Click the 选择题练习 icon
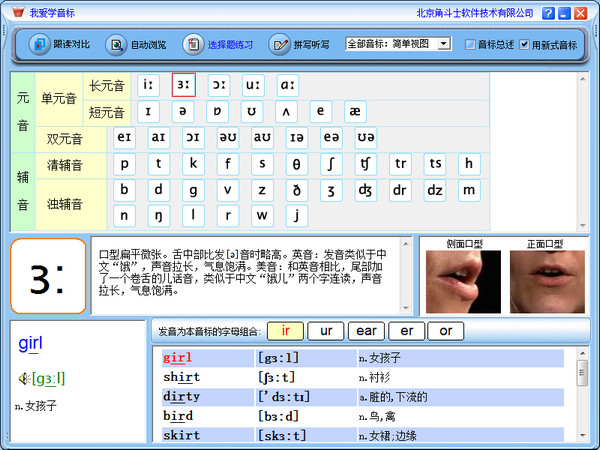The image size is (600, 450). pos(192,45)
